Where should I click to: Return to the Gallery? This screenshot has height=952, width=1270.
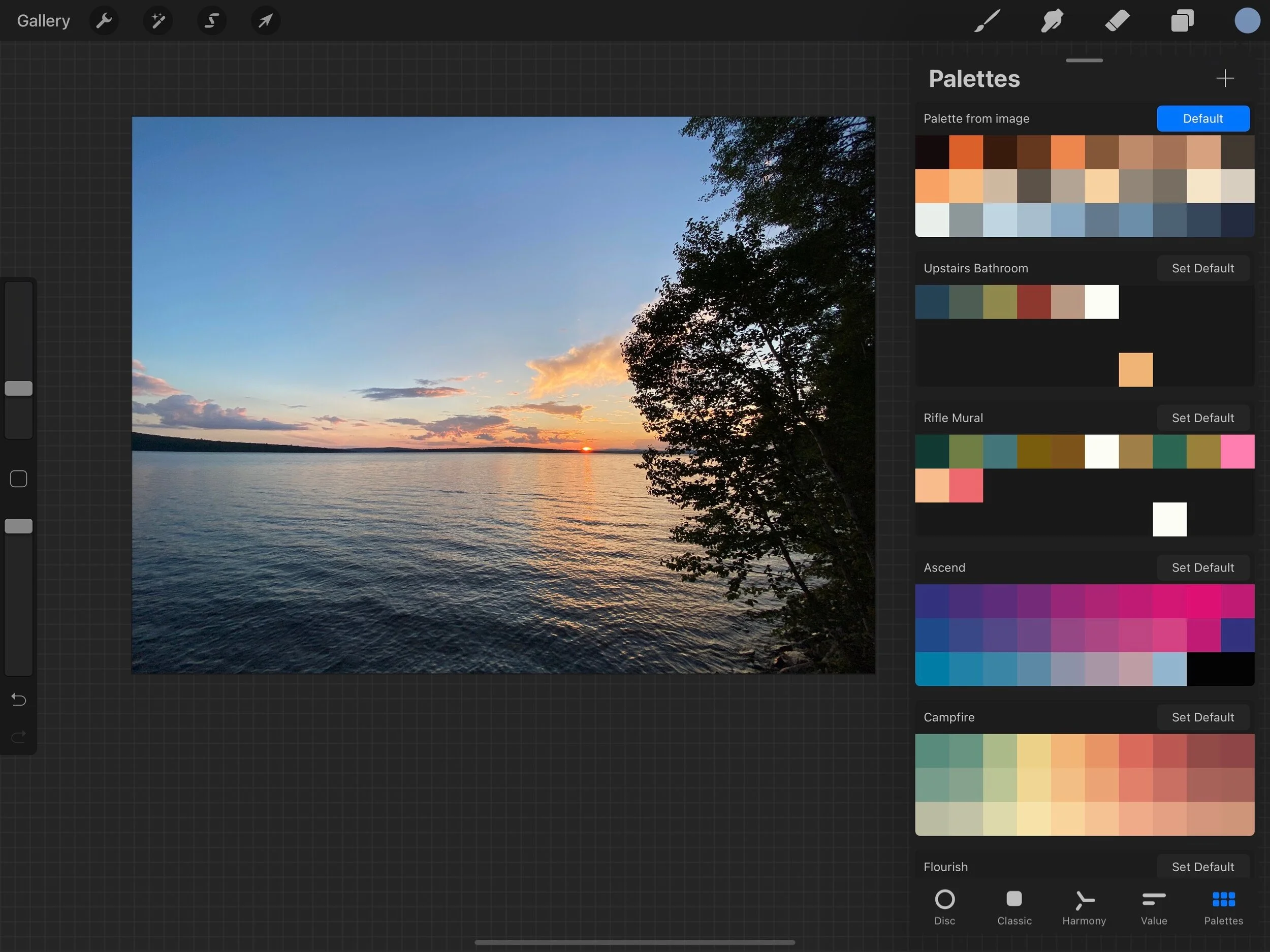tap(43, 21)
